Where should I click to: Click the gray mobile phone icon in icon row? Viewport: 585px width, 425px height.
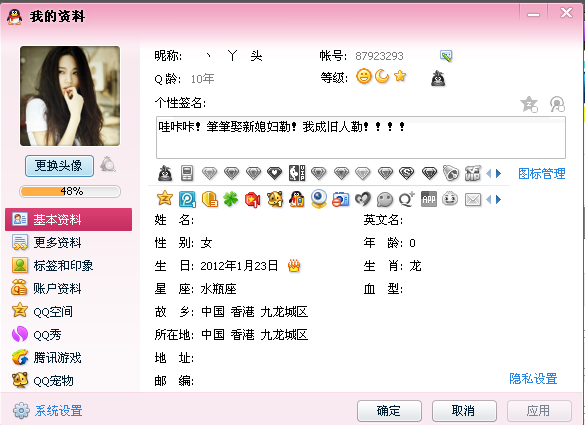point(187,174)
